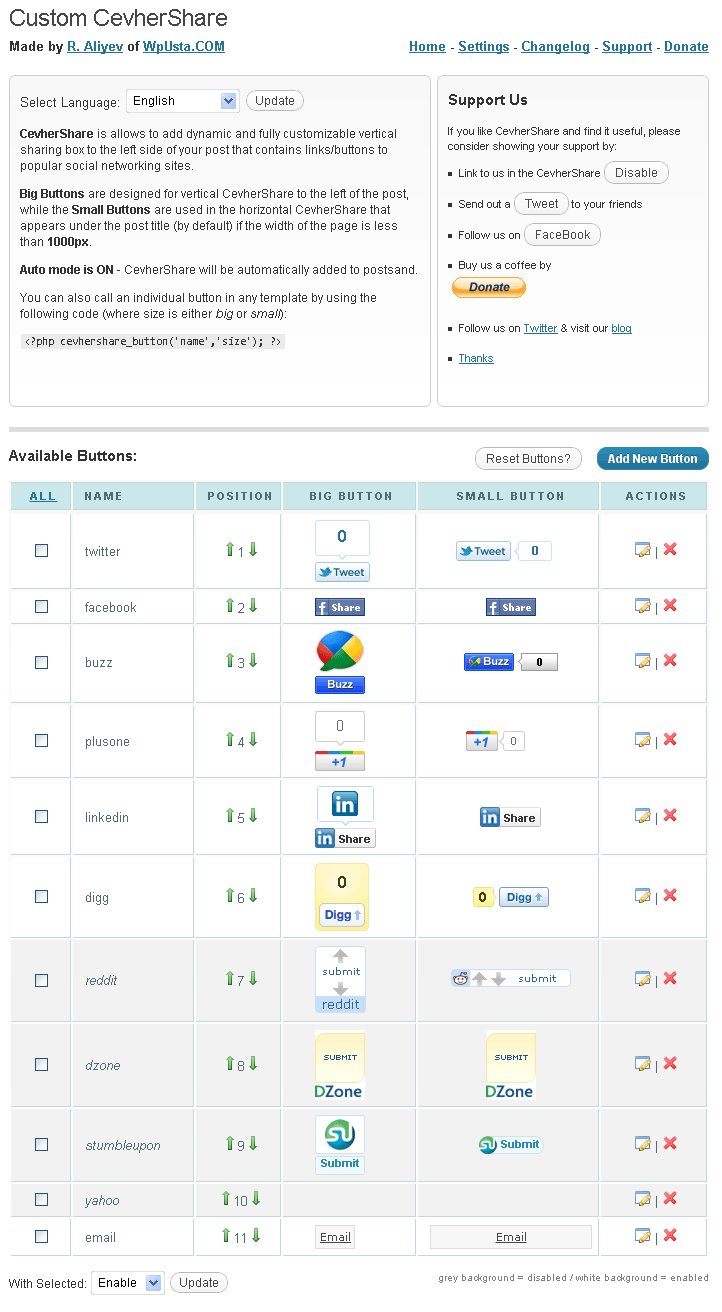
Task: Click the Disable link-to-us button
Action: pos(636,173)
